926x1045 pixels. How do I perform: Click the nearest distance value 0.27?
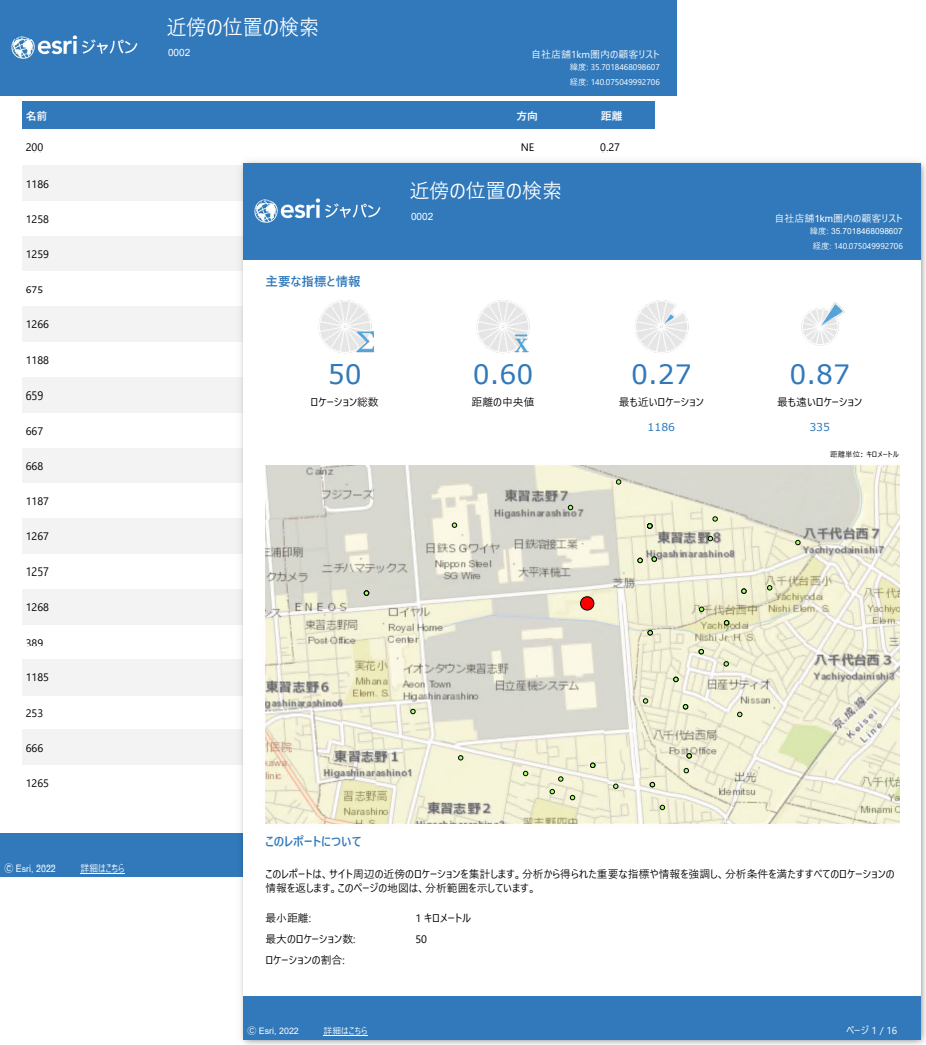pyautogui.click(x=661, y=375)
